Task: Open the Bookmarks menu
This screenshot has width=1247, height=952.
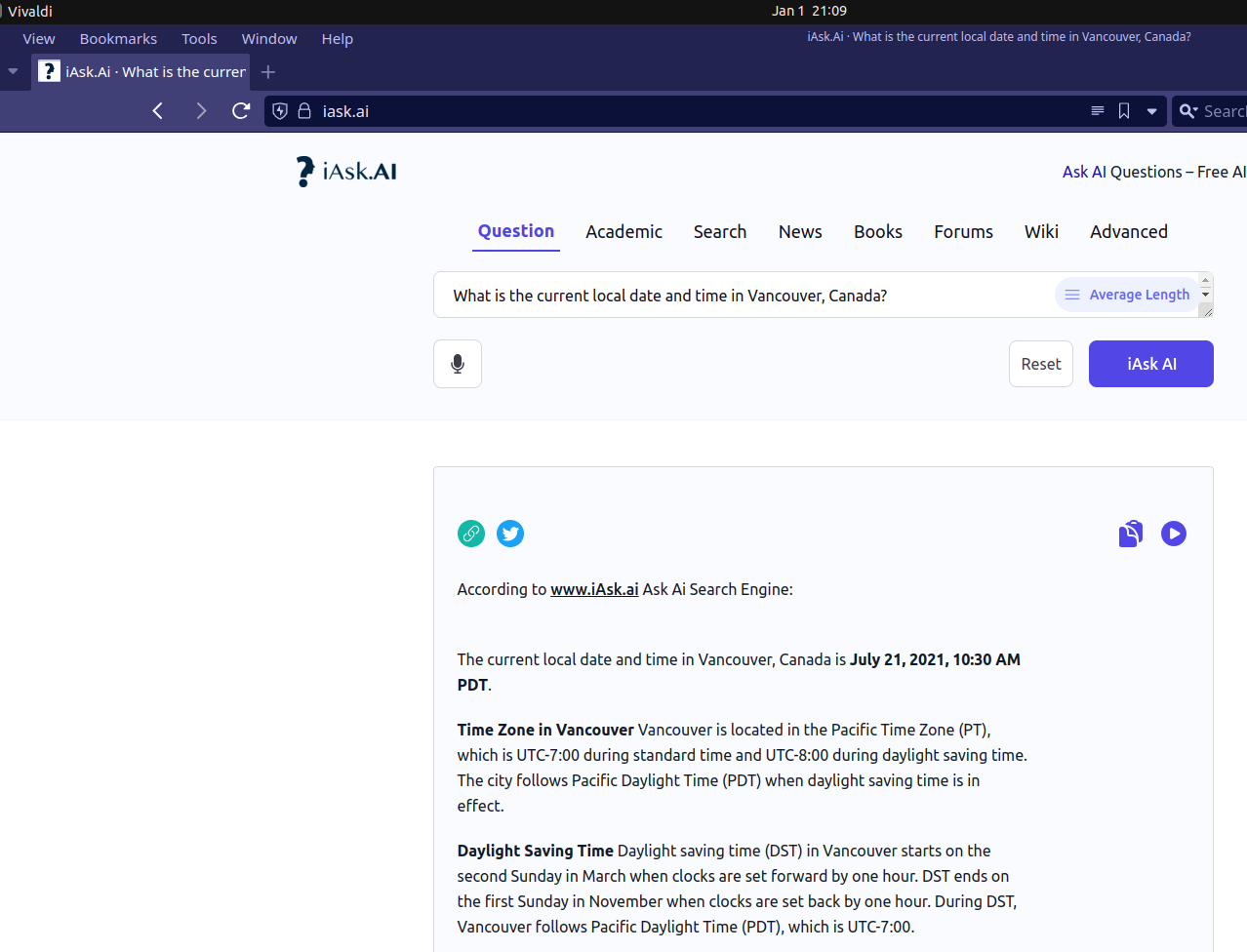Action: 118,39
